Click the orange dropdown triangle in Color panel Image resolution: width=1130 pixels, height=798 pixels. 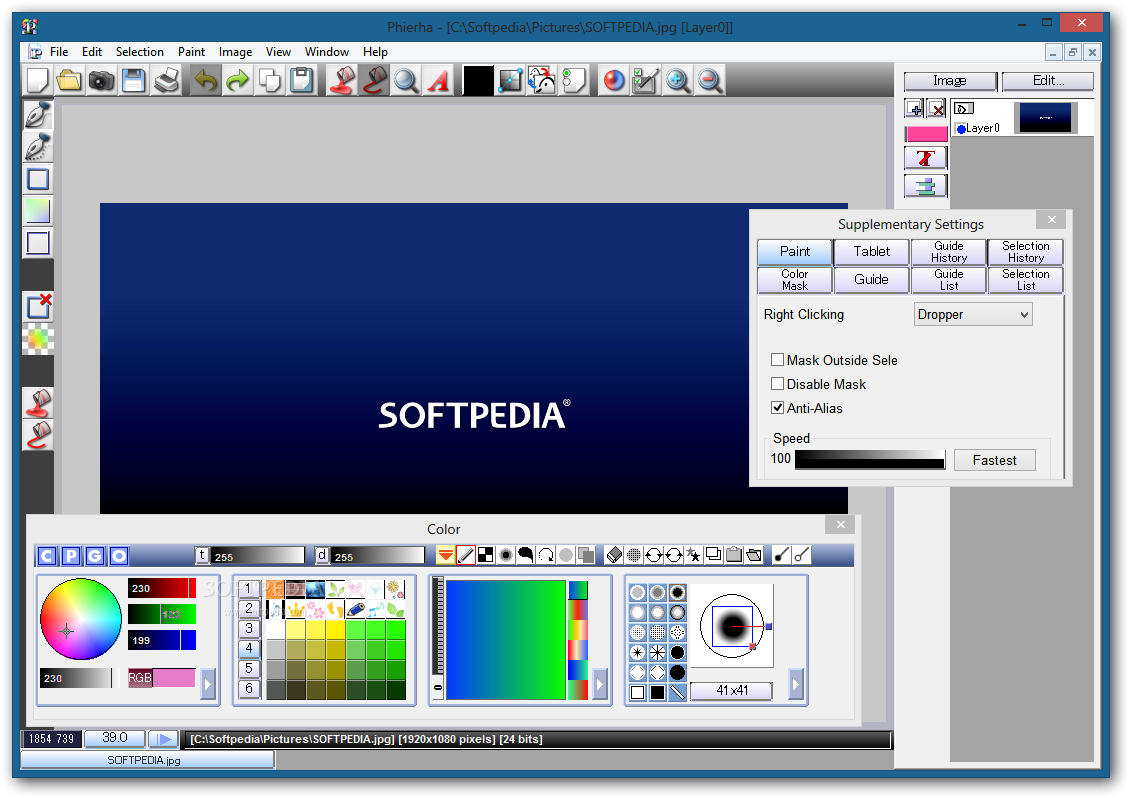445,555
